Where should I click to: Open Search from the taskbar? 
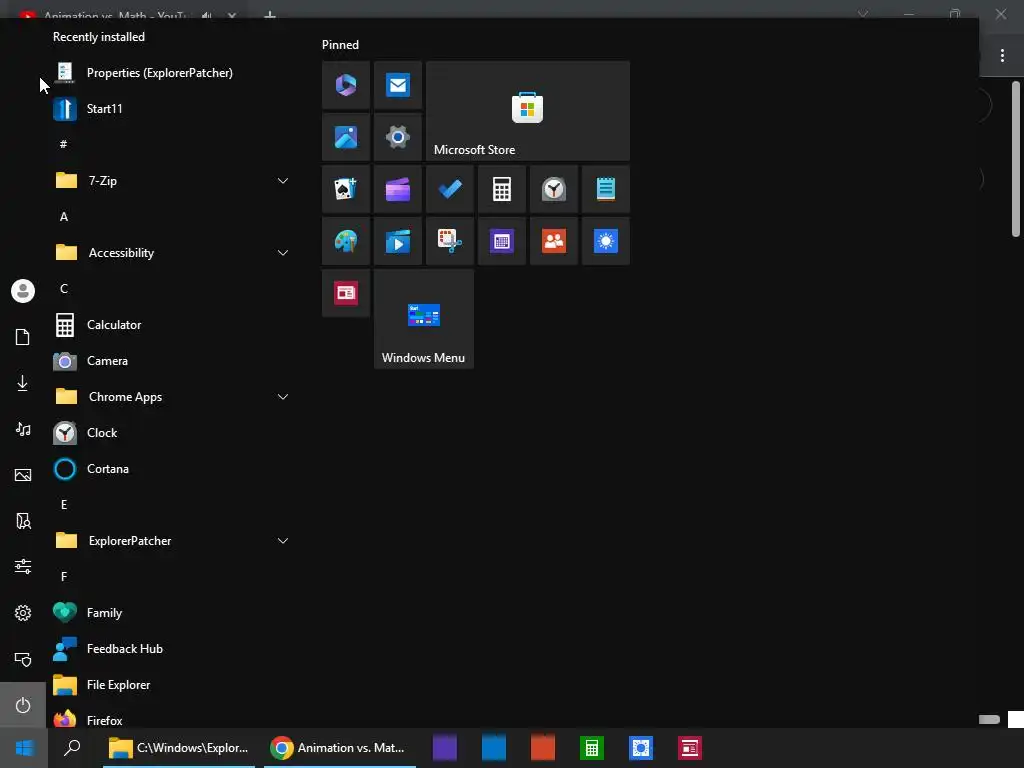coord(72,748)
